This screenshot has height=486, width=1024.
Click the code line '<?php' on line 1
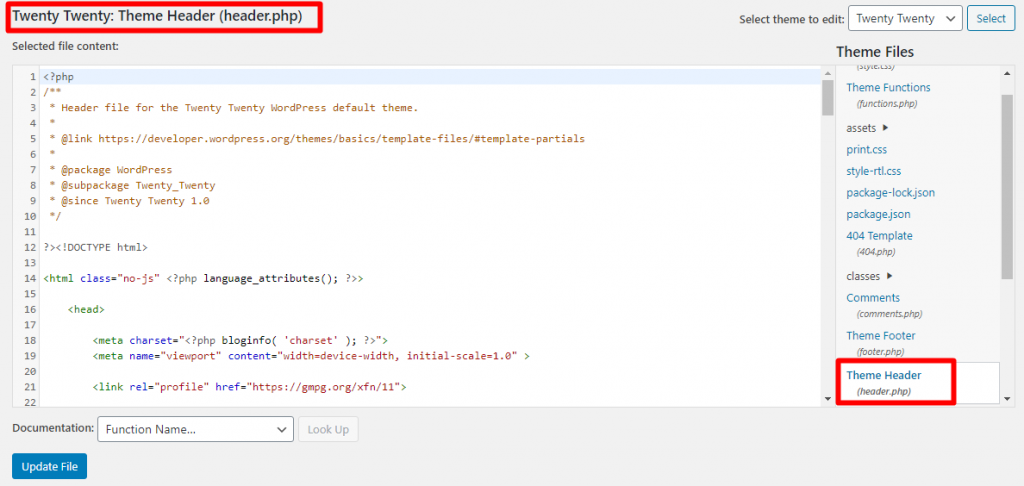[x=59, y=76]
